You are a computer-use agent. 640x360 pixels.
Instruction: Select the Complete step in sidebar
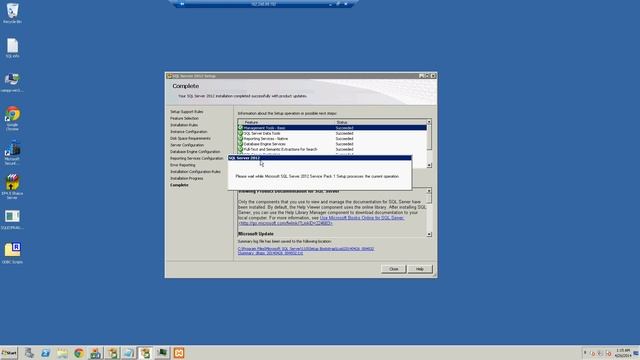coord(179,185)
